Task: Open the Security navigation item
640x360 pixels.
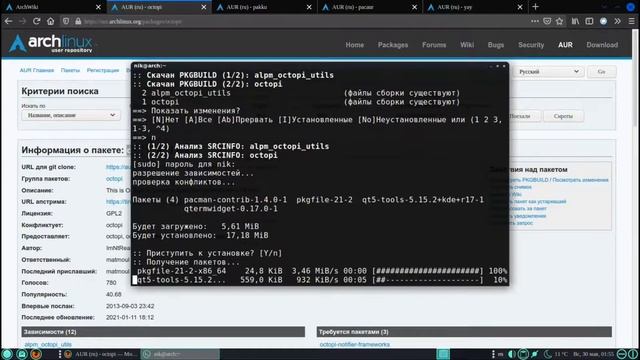Action: coord(531,45)
